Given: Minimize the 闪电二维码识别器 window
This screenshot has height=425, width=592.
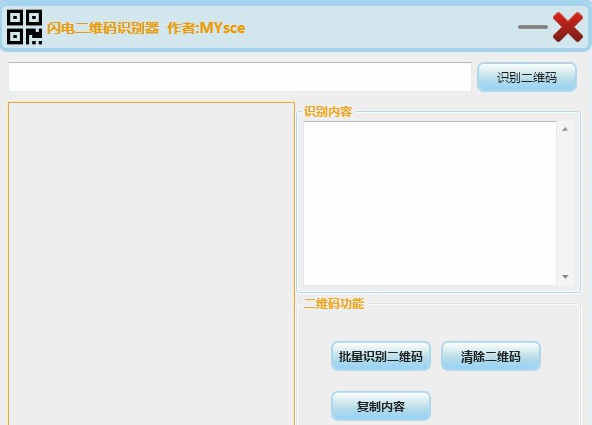Looking at the screenshot, I should coord(533,27).
